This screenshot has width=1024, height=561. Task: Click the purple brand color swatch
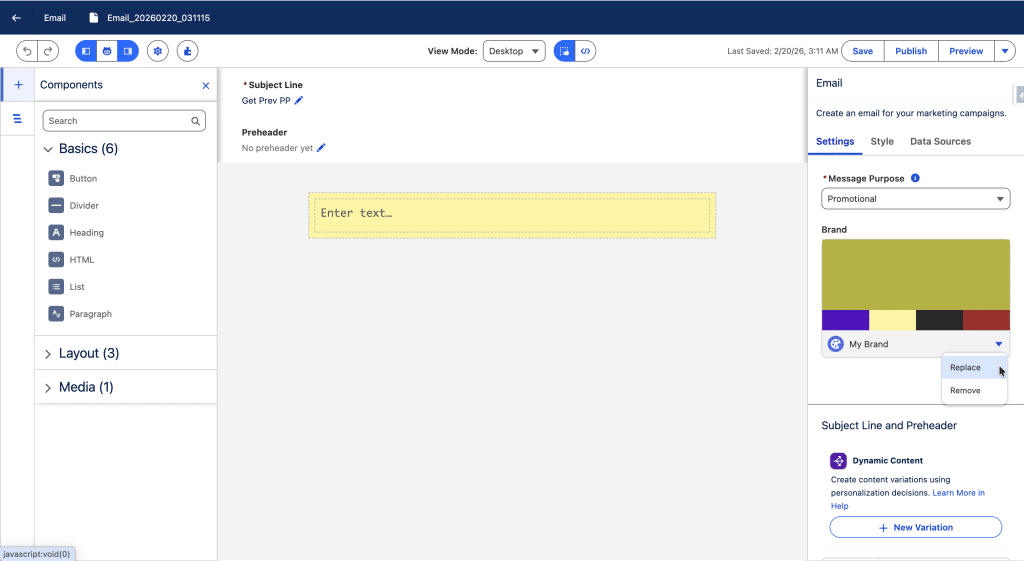tap(845, 320)
